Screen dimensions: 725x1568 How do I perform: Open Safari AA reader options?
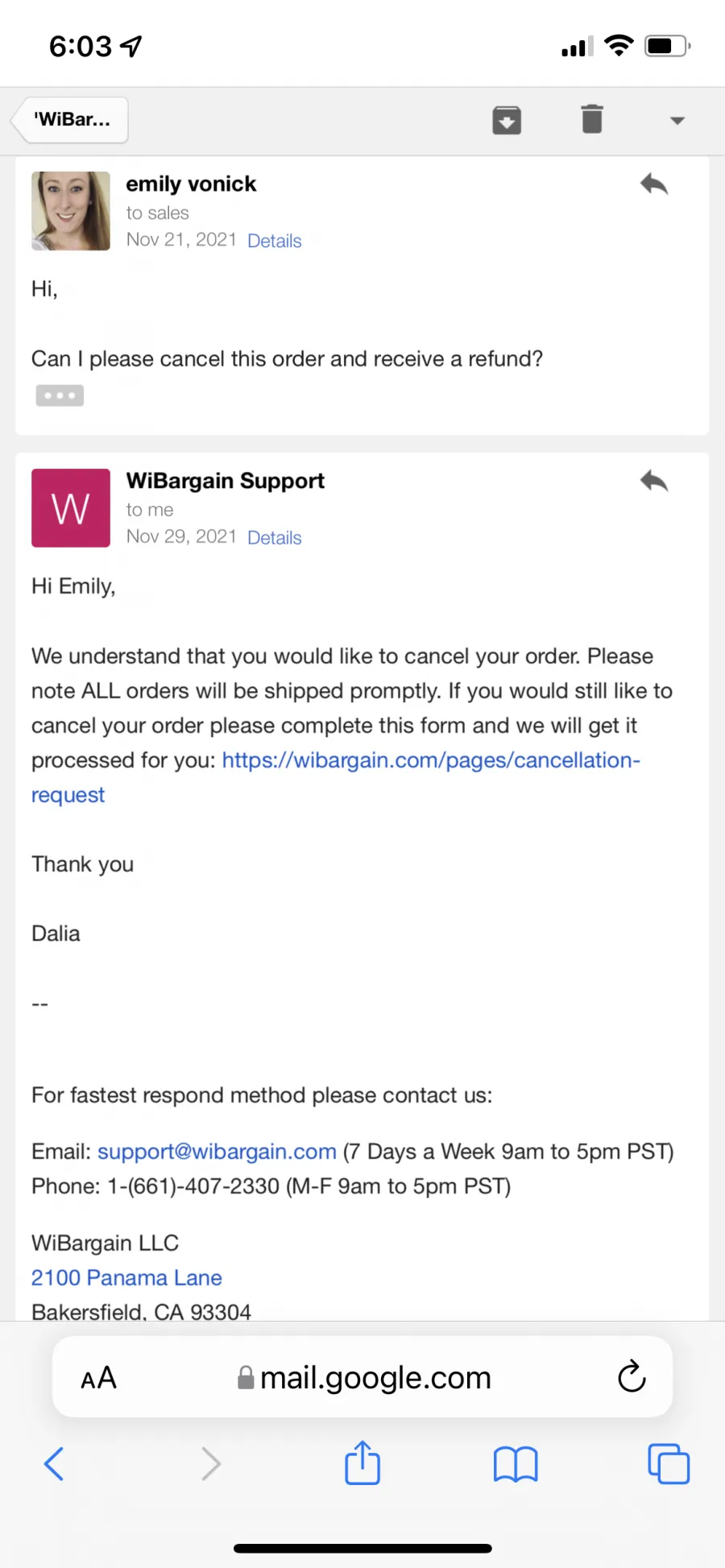(x=99, y=1378)
